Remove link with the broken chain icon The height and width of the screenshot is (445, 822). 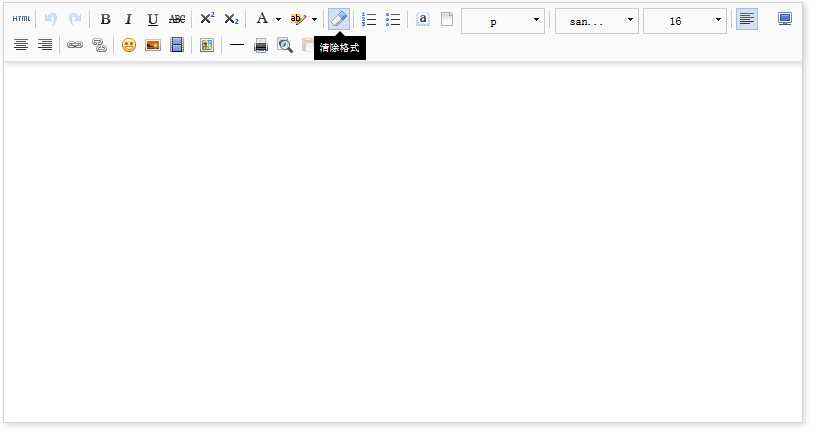click(99, 45)
